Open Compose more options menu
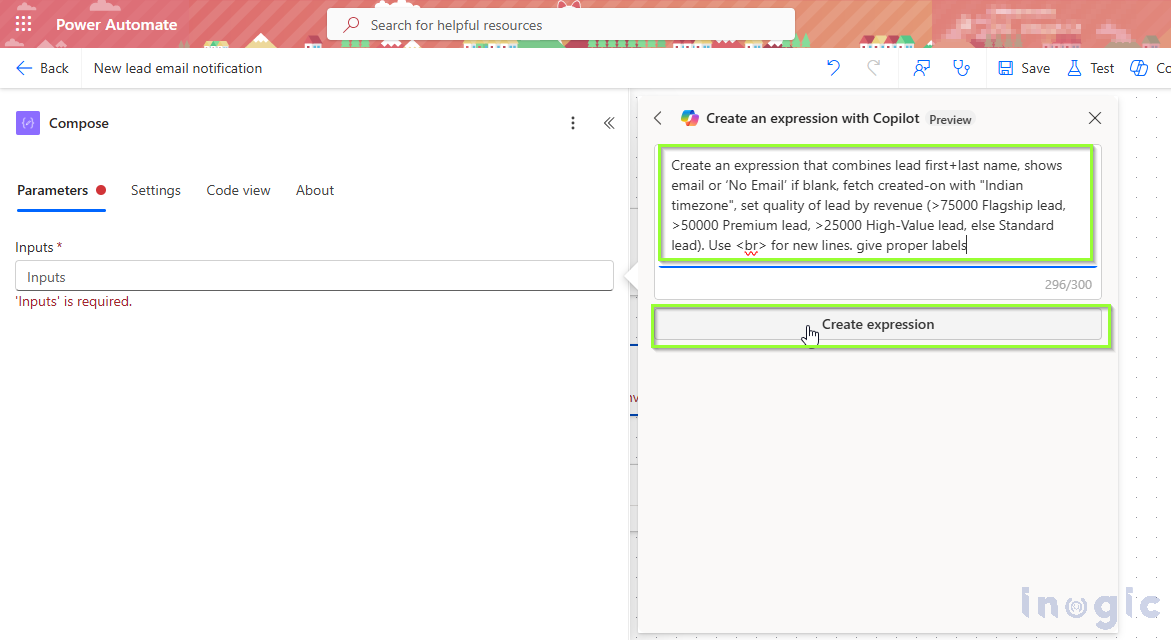The width and height of the screenshot is (1171, 640). click(573, 123)
